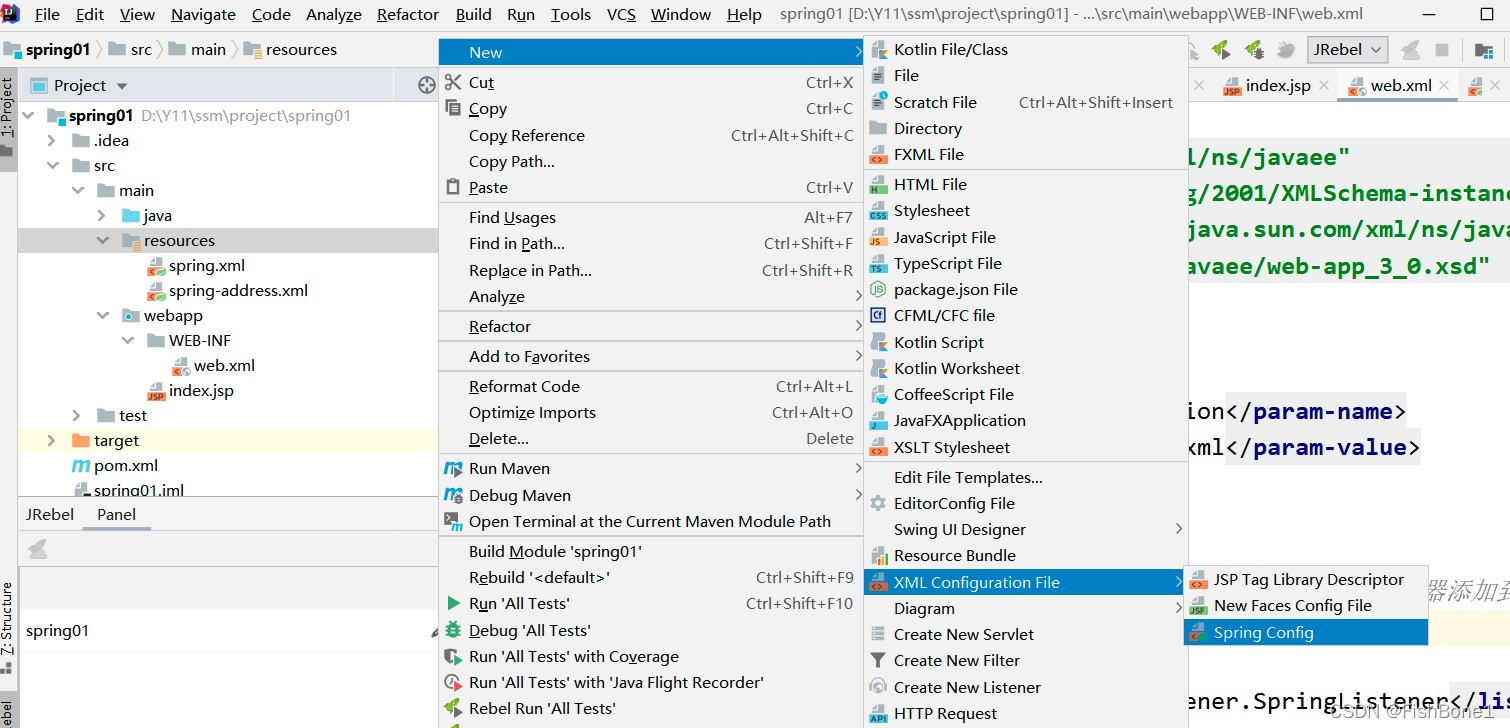1510x728 pixels.
Task: Click the src breadcrumb in the navigation bar
Action: click(131, 50)
